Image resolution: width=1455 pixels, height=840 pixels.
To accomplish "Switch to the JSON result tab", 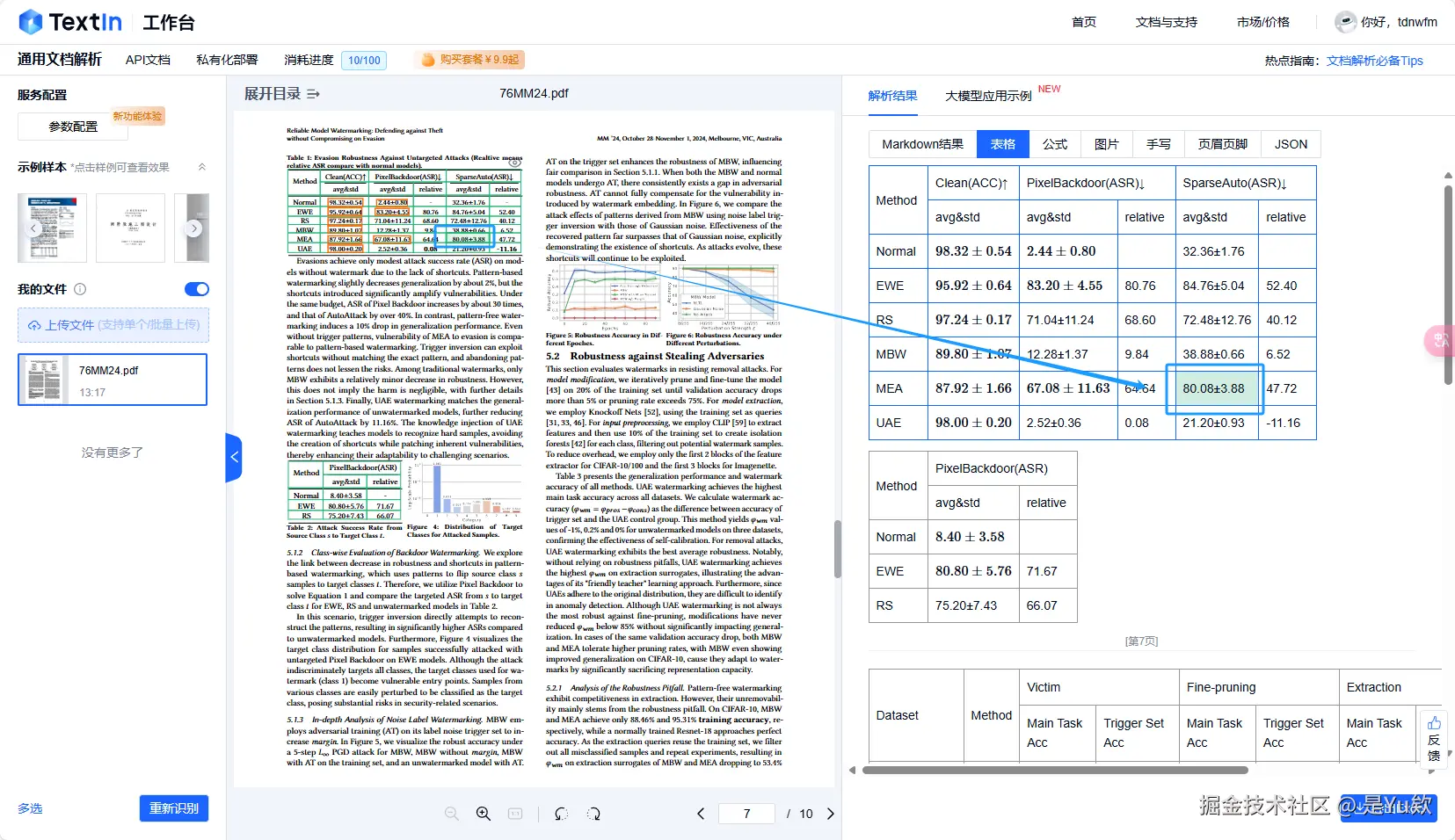I will (x=1291, y=143).
